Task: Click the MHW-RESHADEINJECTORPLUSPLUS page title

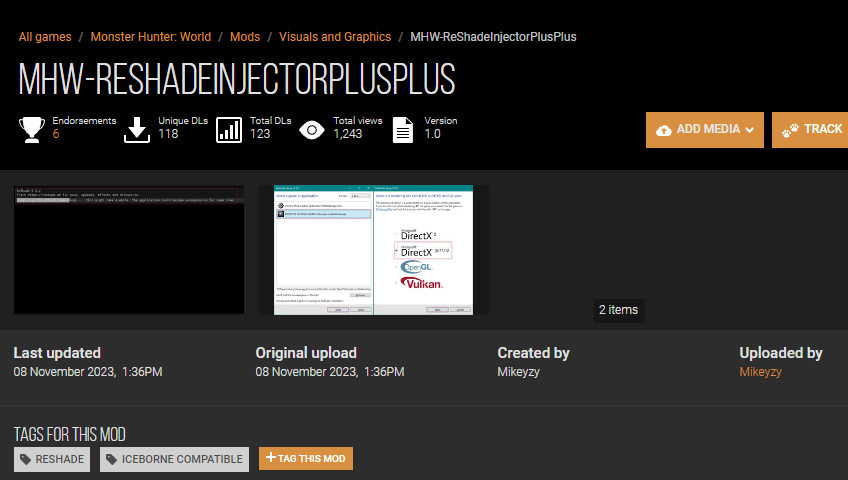Action: tap(237, 79)
